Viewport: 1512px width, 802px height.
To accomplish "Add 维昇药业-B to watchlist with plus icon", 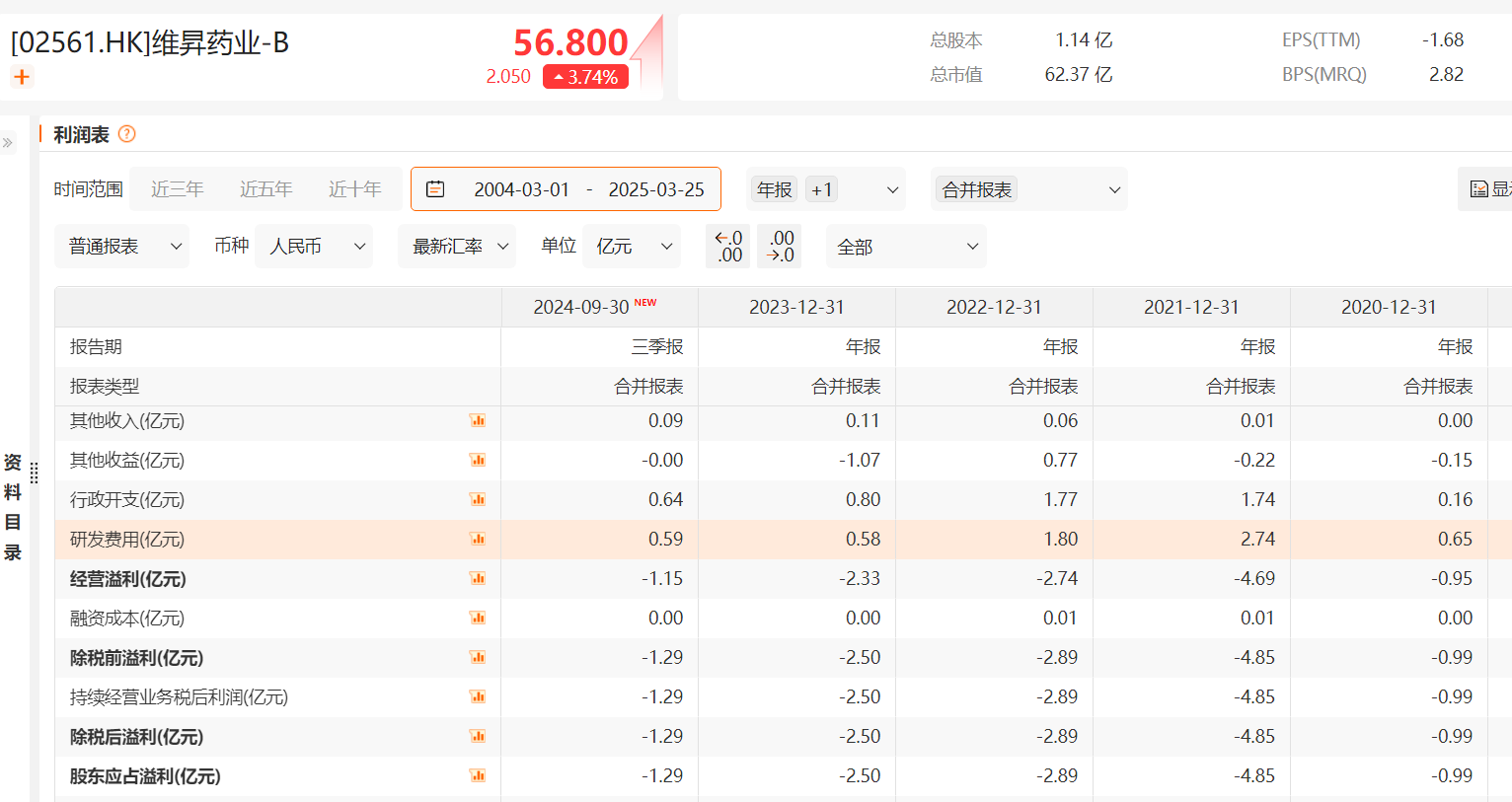I will pyautogui.click(x=22, y=76).
